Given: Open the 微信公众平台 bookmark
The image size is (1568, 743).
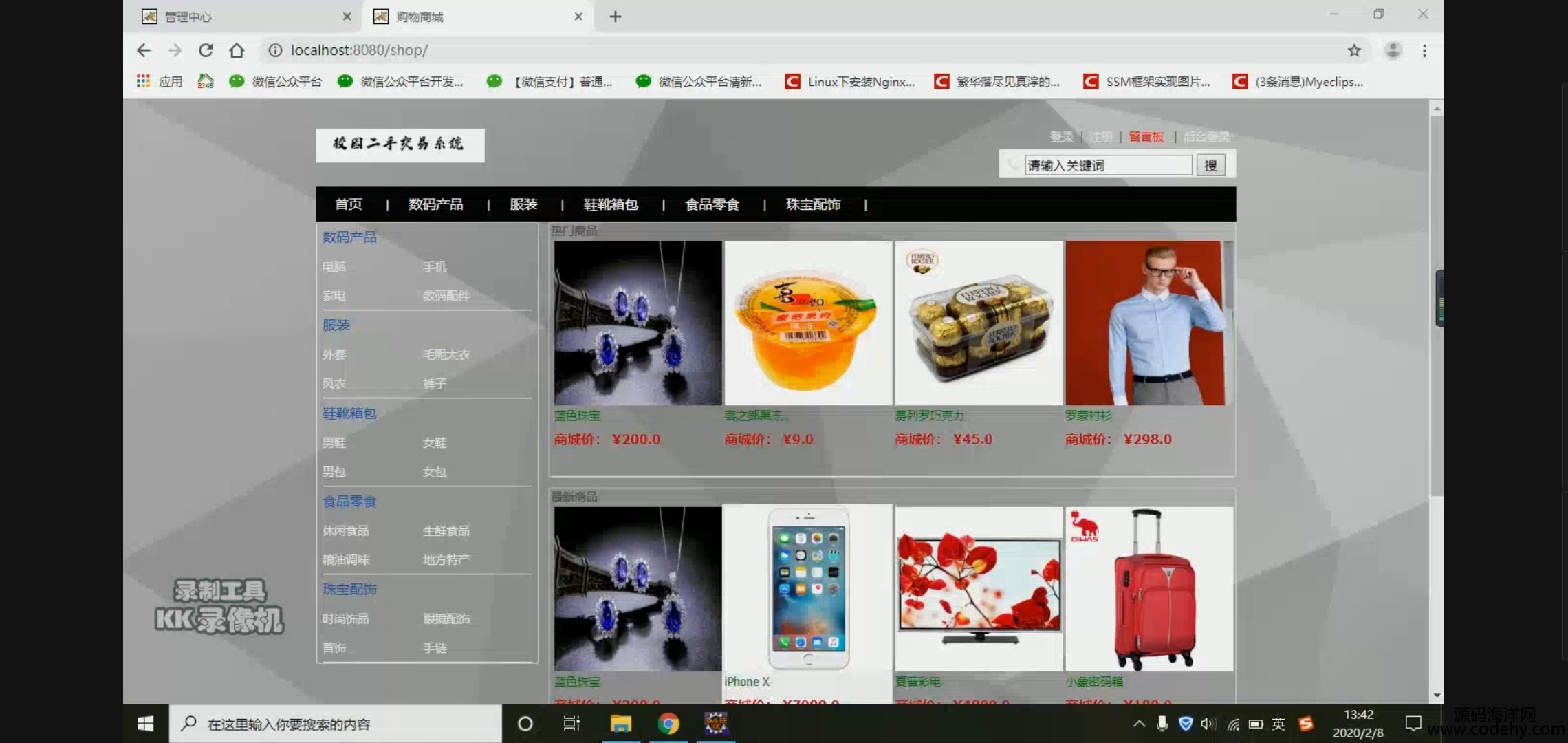Looking at the screenshot, I should click(276, 82).
